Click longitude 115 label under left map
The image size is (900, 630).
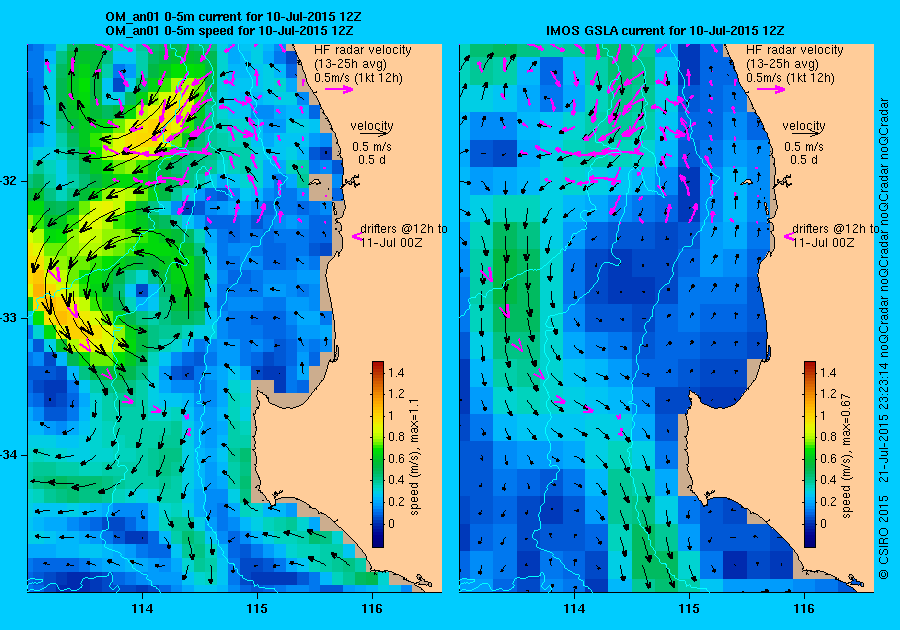pos(257,609)
